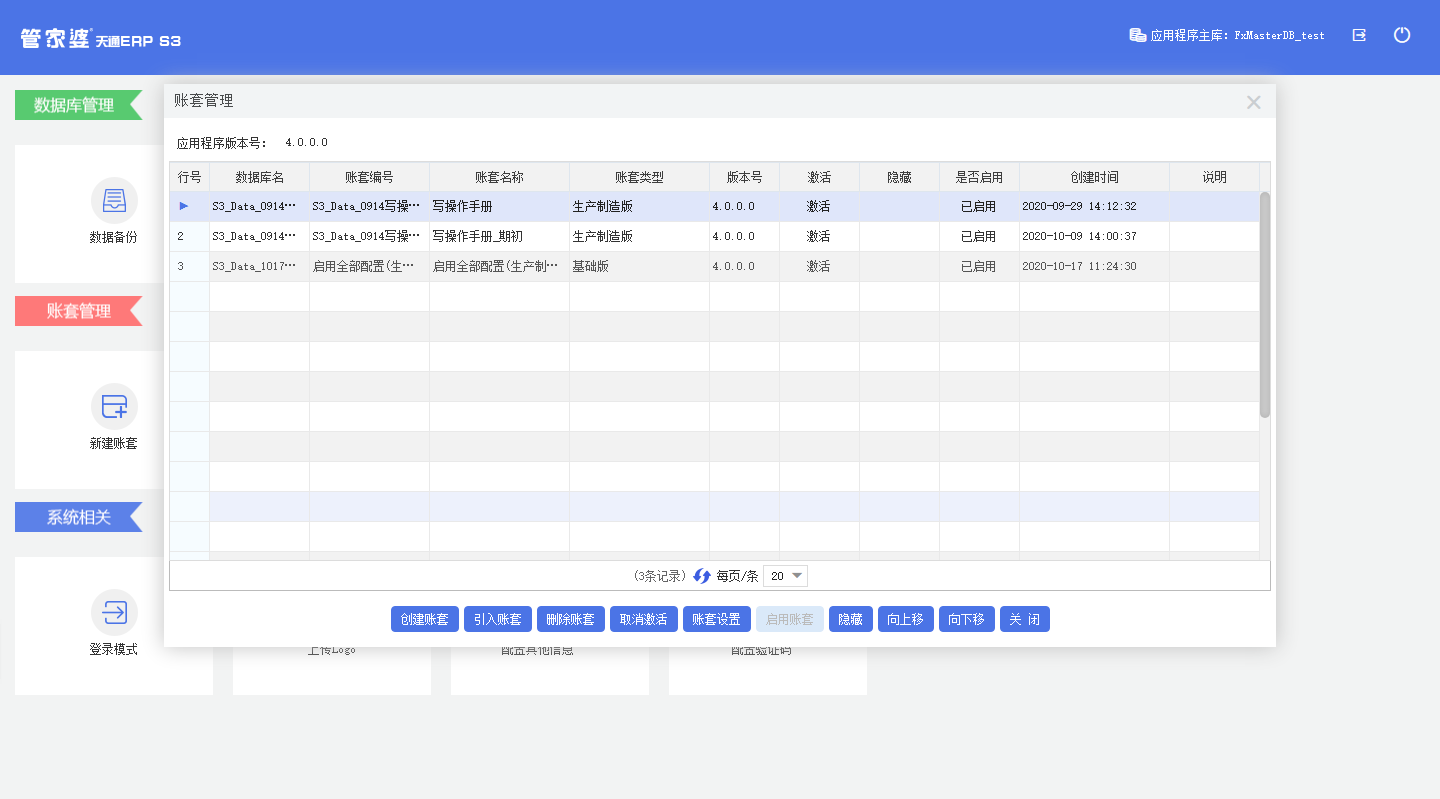Click the (3条记录) record count text
Viewport: 1440px width, 799px height.
(x=660, y=576)
